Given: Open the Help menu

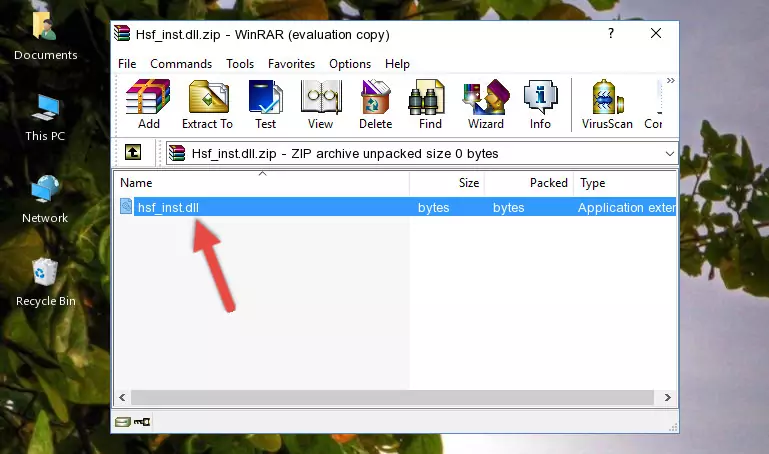Looking at the screenshot, I should pos(397,64).
